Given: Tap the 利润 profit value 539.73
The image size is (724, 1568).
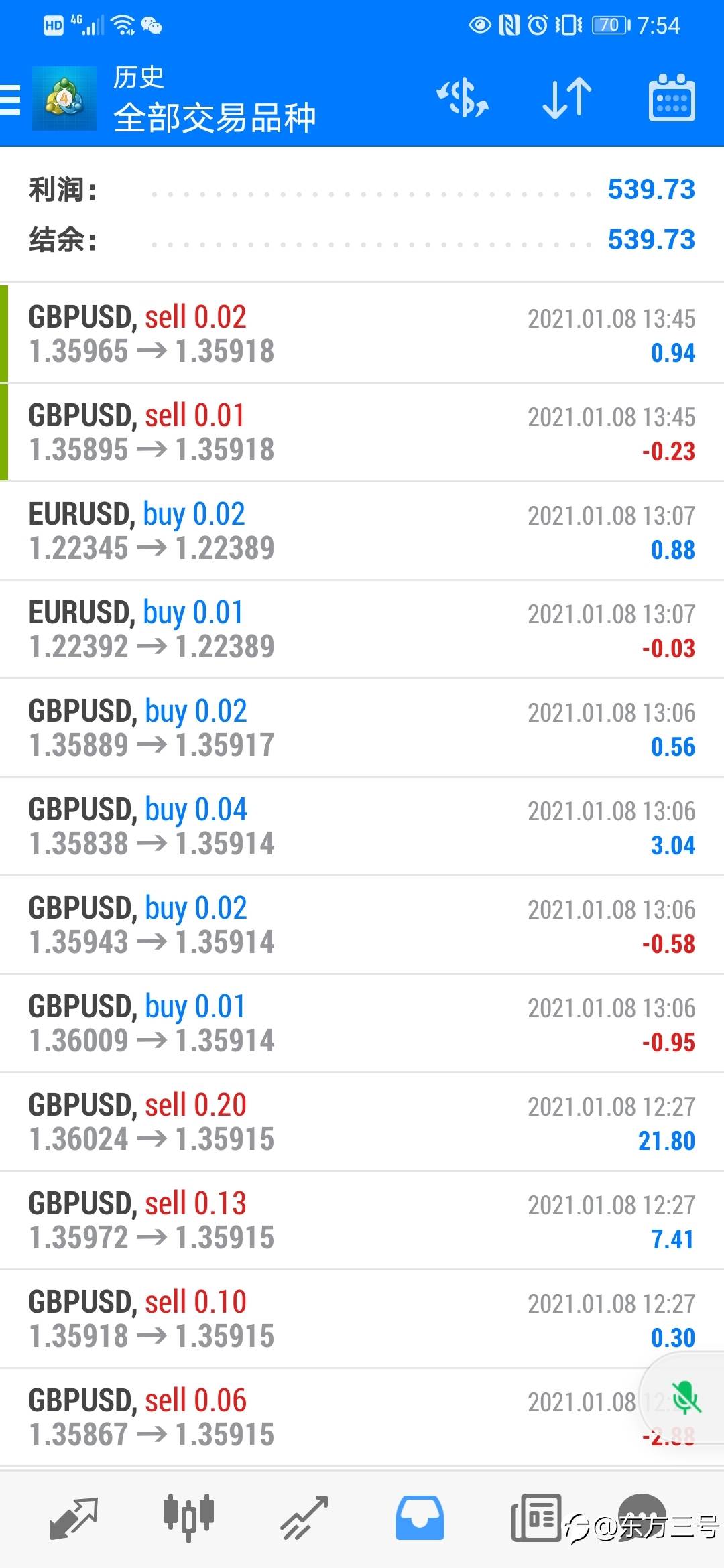Looking at the screenshot, I should click(651, 190).
